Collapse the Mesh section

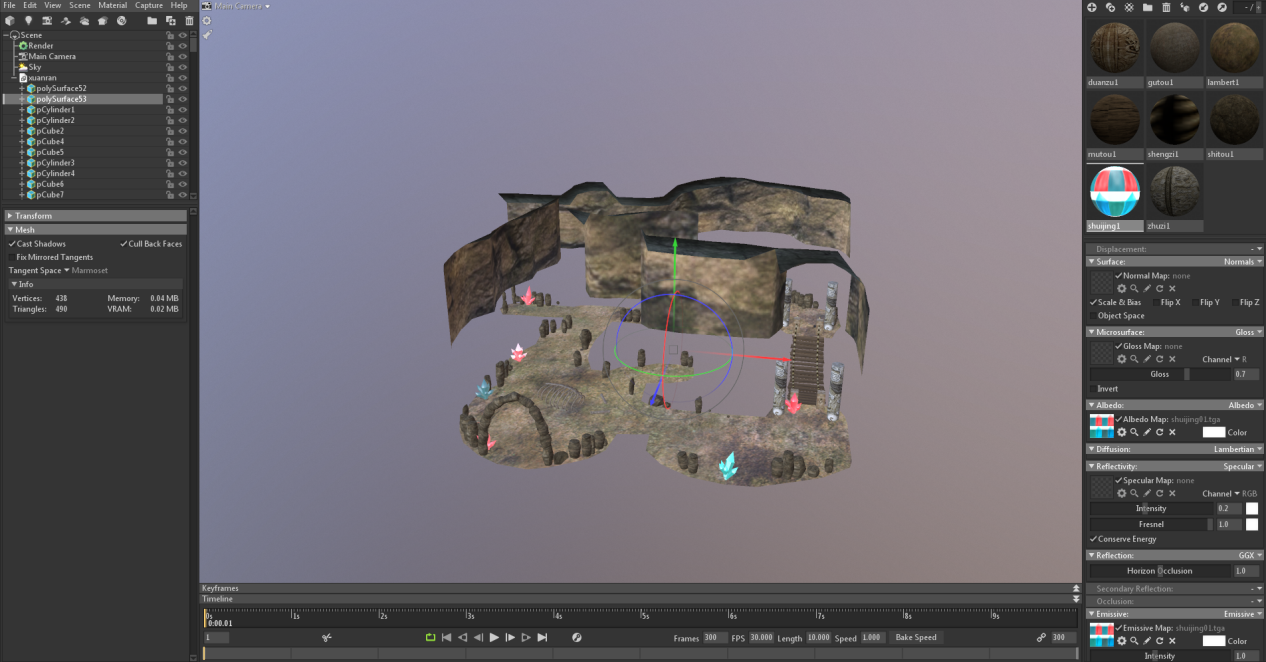coord(96,230)
